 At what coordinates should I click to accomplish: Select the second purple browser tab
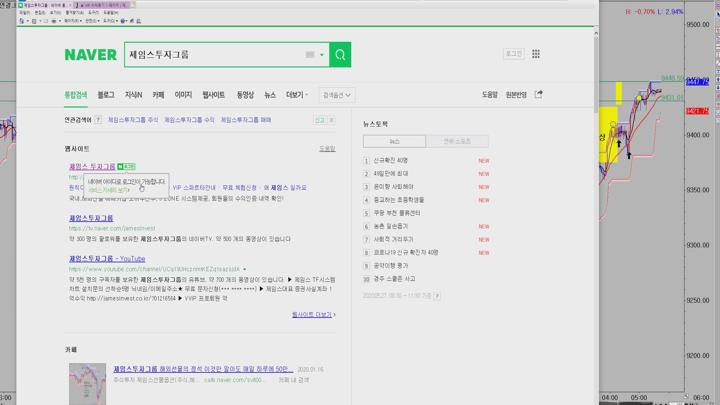(104, 5)
